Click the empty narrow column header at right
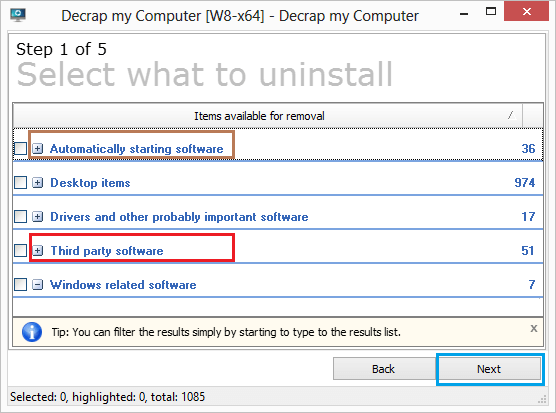The height and width of the screenshot is (413, 556). pos(533,116)
